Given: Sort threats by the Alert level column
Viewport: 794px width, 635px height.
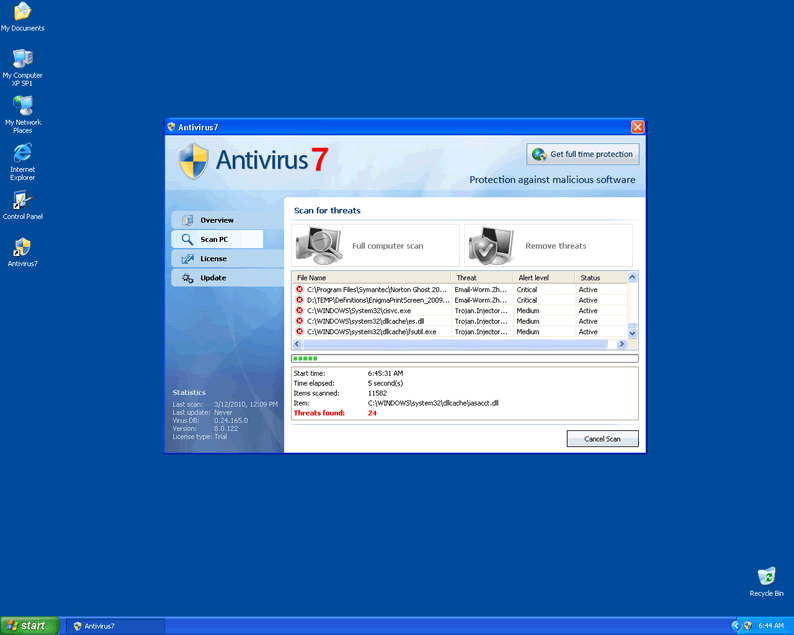Looking at the screenshot, I should (x=533, y=278).
